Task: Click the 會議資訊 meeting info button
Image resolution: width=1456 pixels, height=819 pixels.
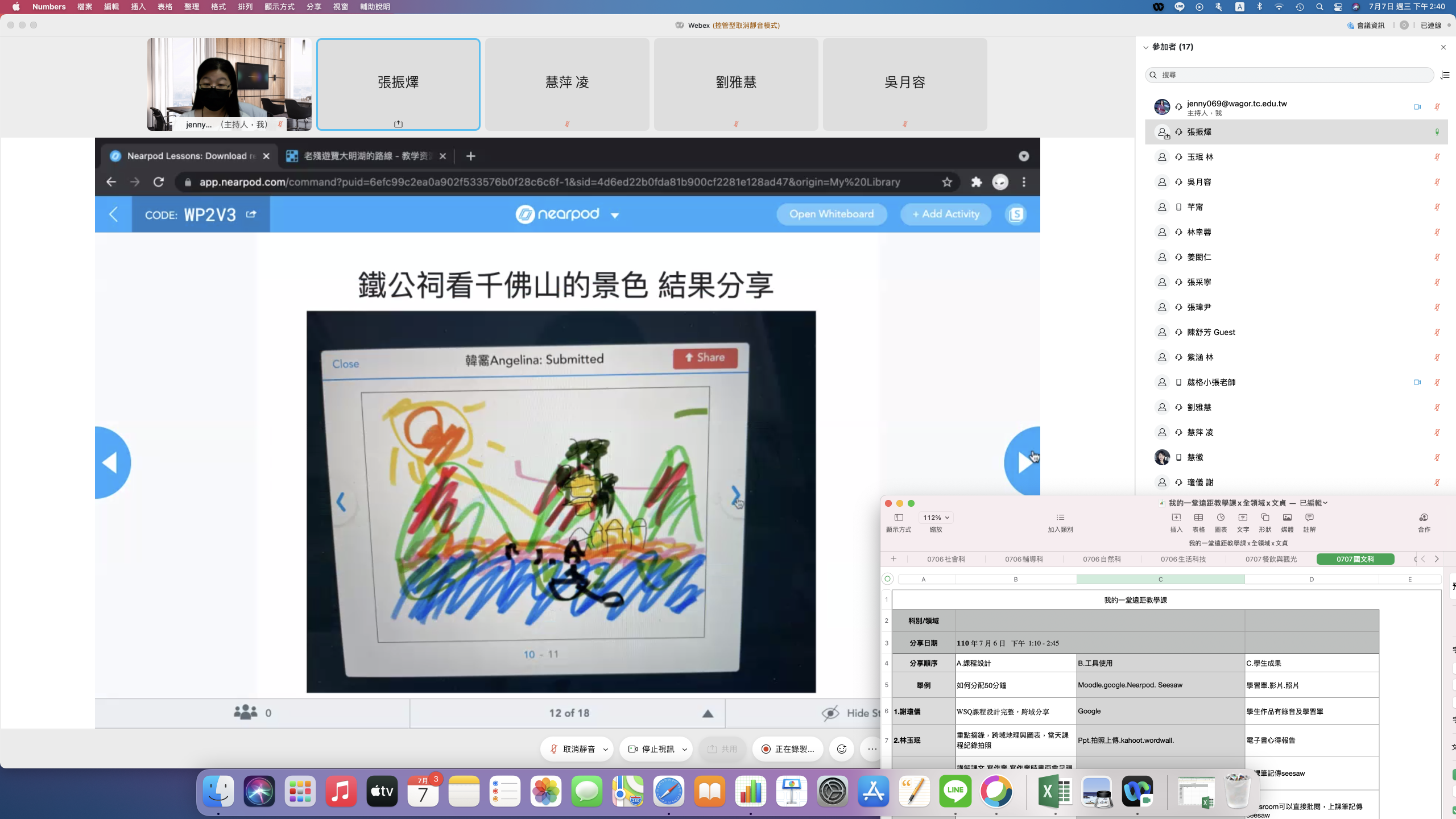Action: point(1366,25)
